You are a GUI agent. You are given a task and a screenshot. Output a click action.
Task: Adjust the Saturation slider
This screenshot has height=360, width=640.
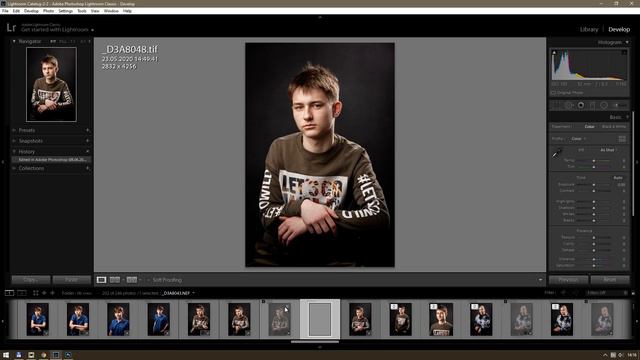594,265
